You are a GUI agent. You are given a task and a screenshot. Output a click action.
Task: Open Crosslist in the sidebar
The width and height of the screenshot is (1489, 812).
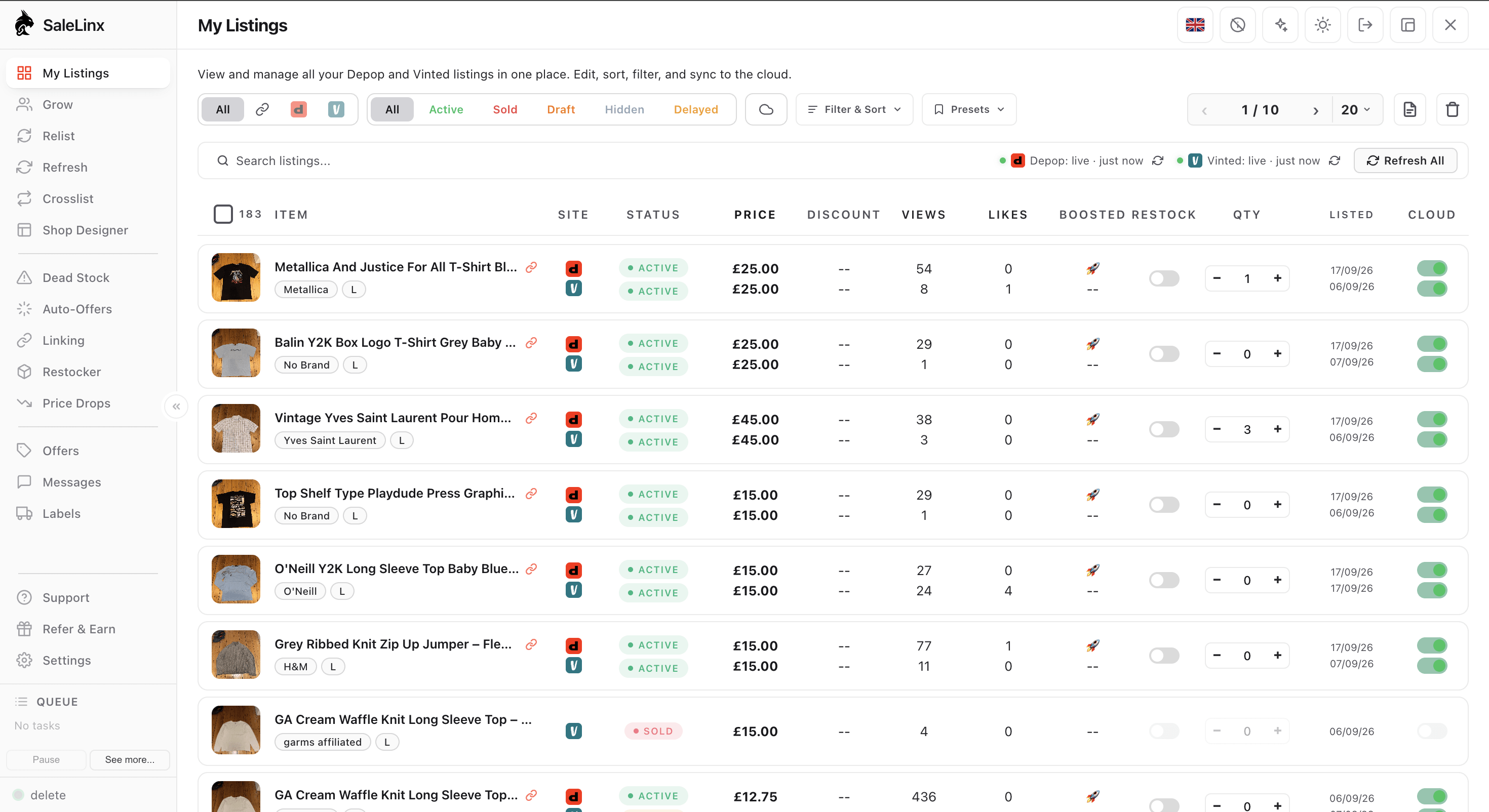88,199
